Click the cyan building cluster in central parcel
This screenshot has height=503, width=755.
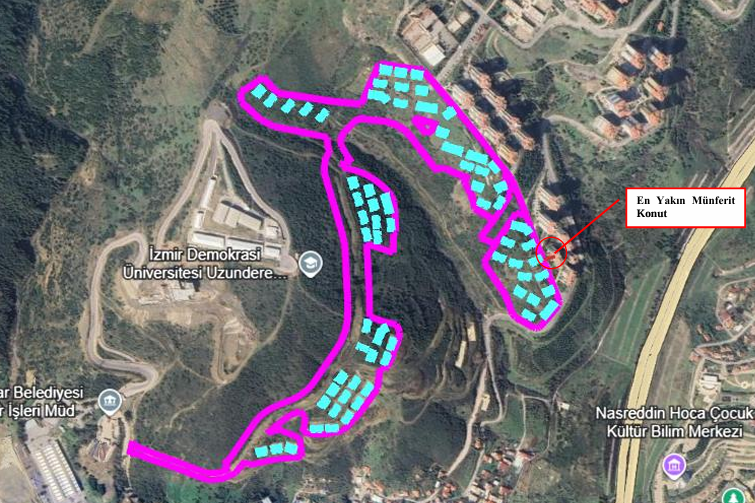coord(372,210)
